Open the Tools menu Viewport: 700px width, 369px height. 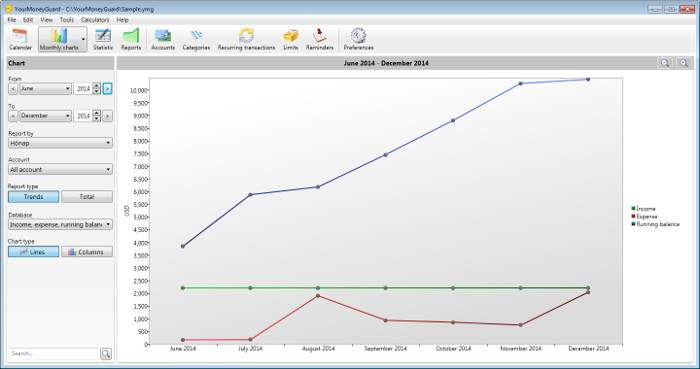pos(67,20)
